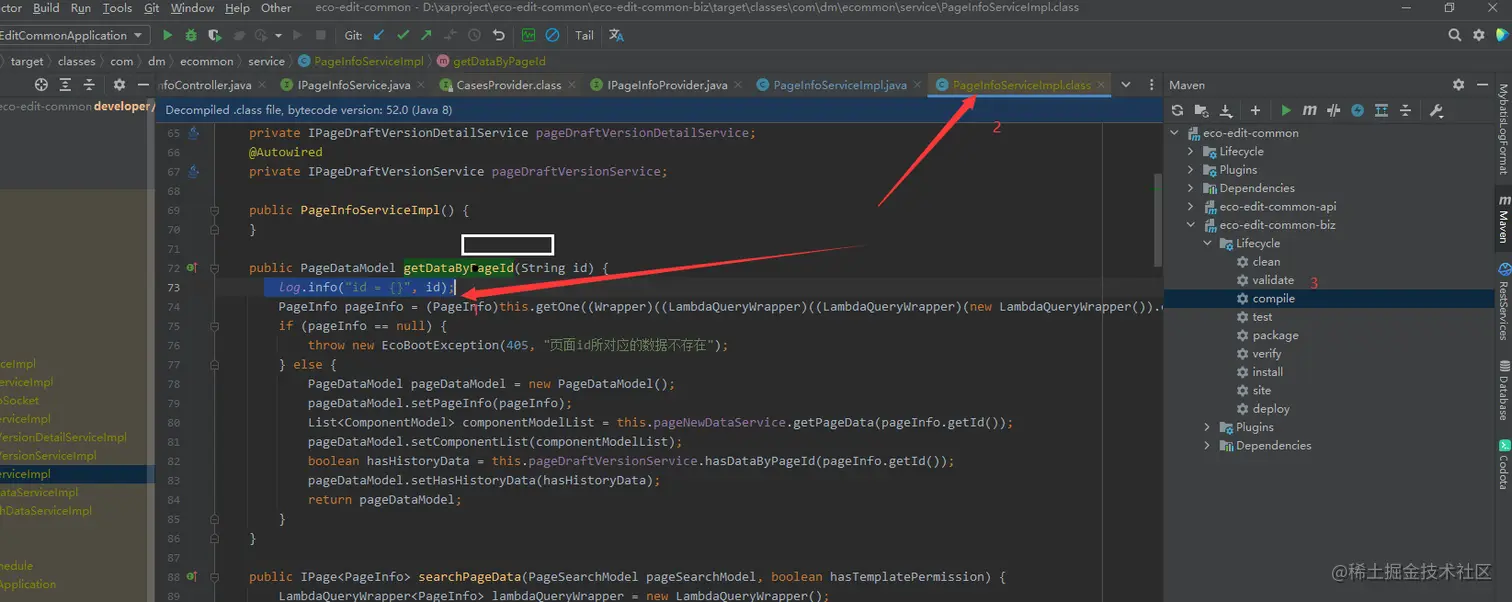Start debugging with the bug icon
Image resolution: width=1512 pixels, height=602 pixels.
tap(191, 35)
